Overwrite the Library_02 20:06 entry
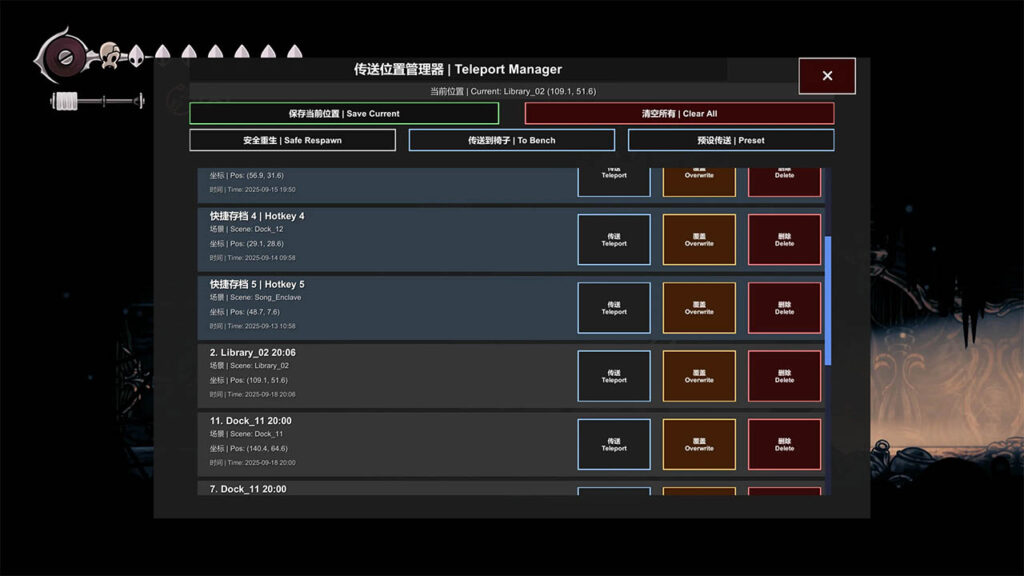The height and width of the screenshot is (576, 1024). (x=699, y=376)
